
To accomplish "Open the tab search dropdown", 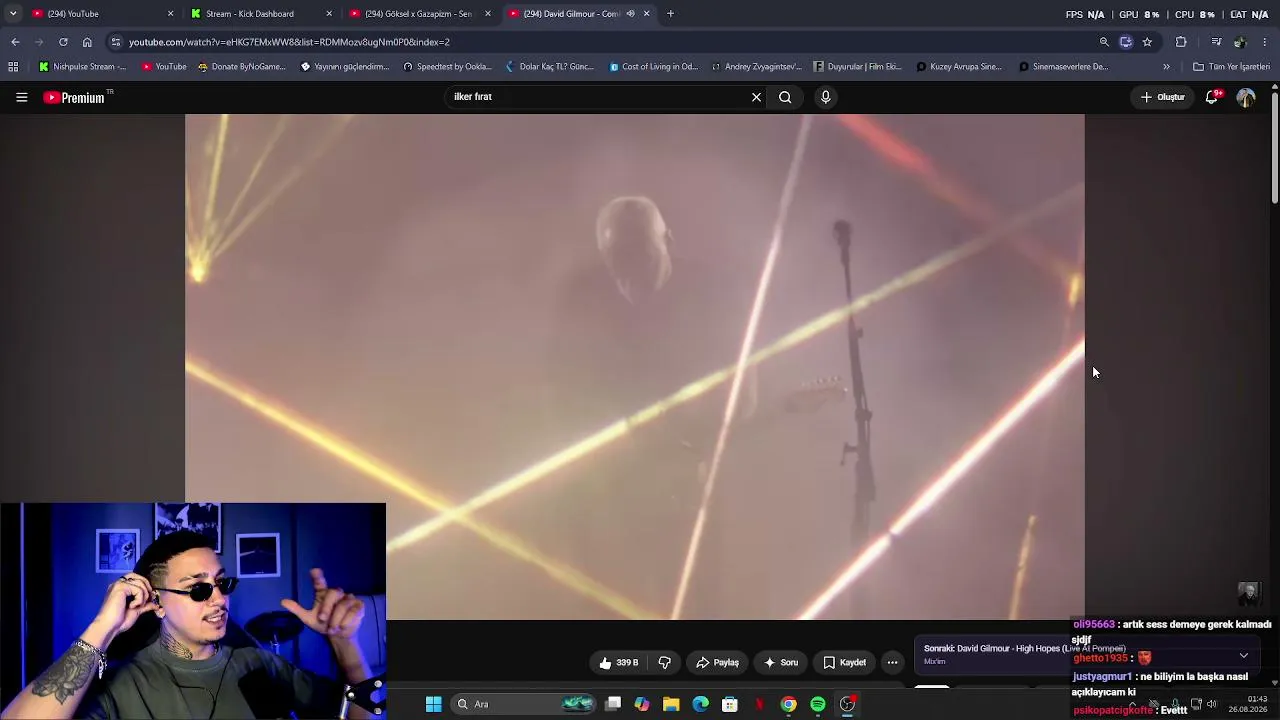I will (x=13, y=14).
